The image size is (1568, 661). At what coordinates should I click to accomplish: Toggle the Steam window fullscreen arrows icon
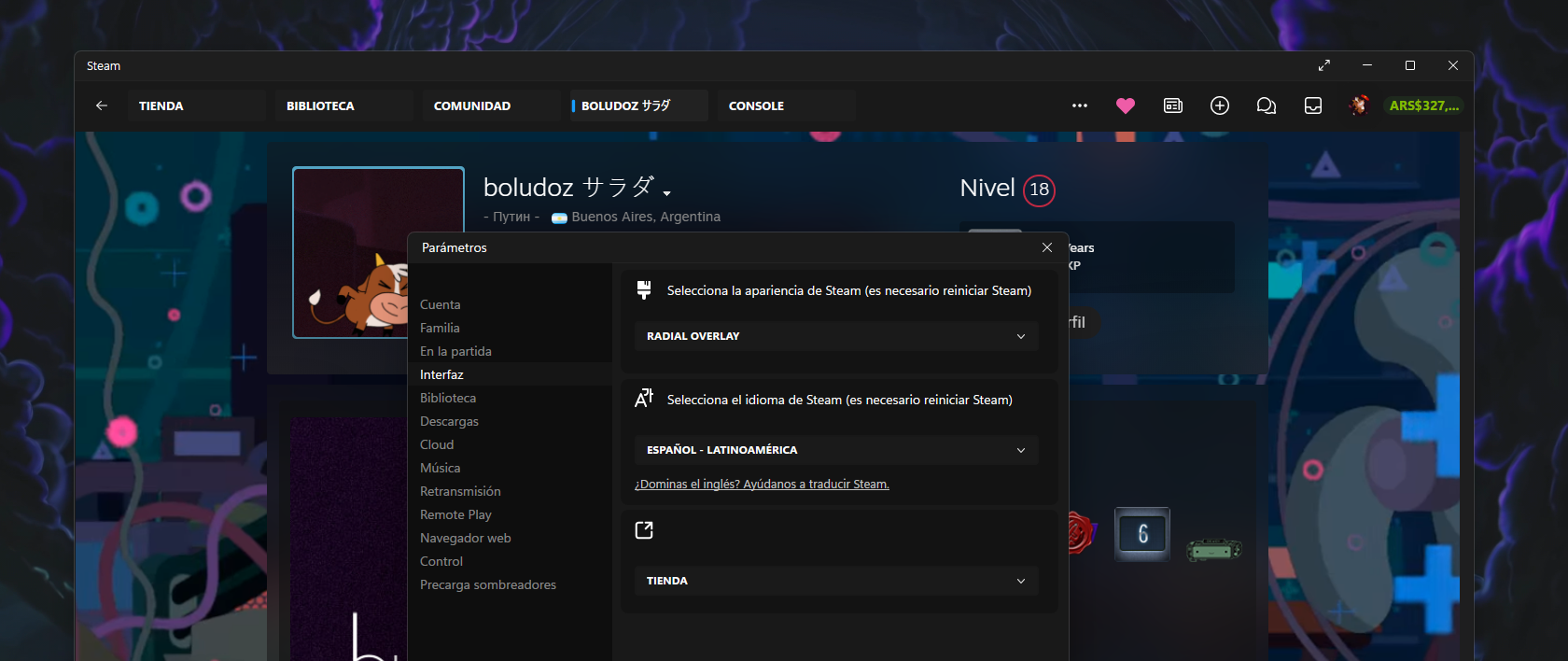pyautogui.click(x=1323, y=65)
